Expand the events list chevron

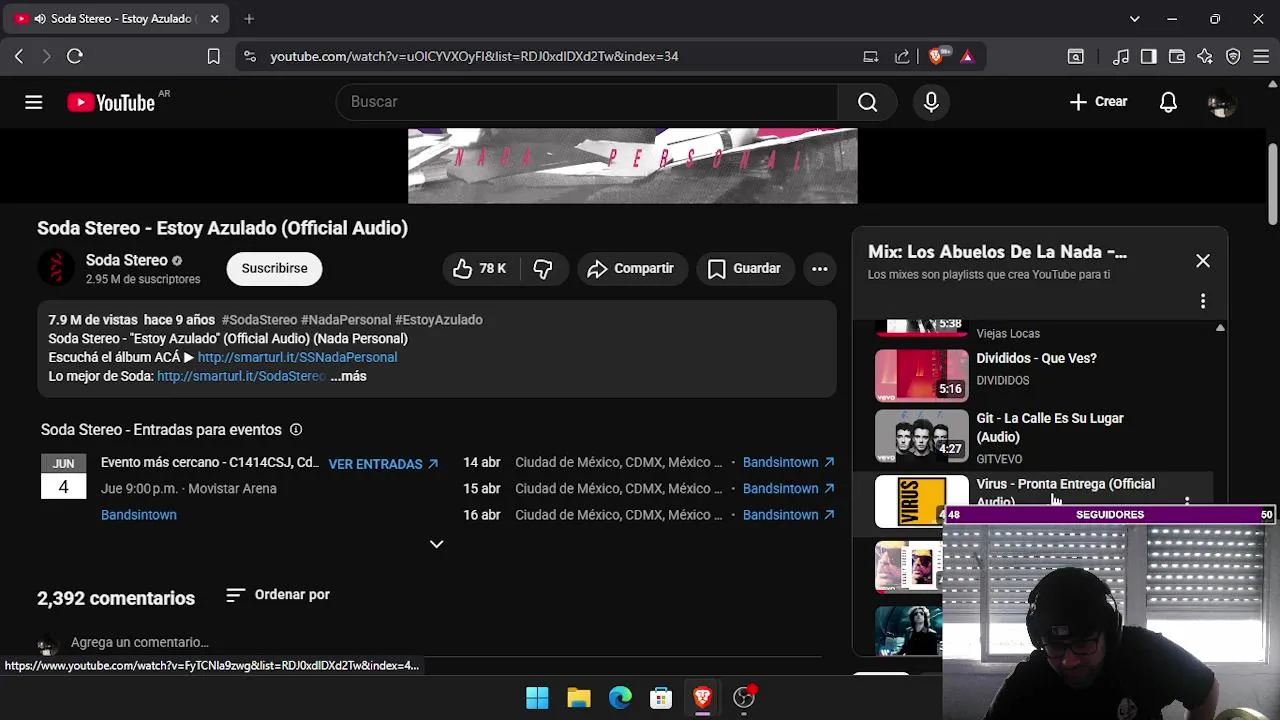click(436, 544)
